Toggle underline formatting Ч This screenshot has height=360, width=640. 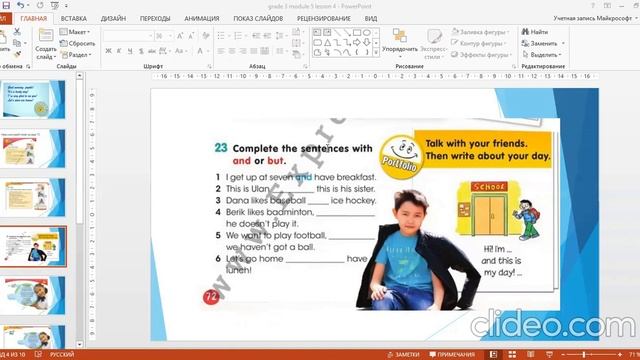click(x=130, y=51)
